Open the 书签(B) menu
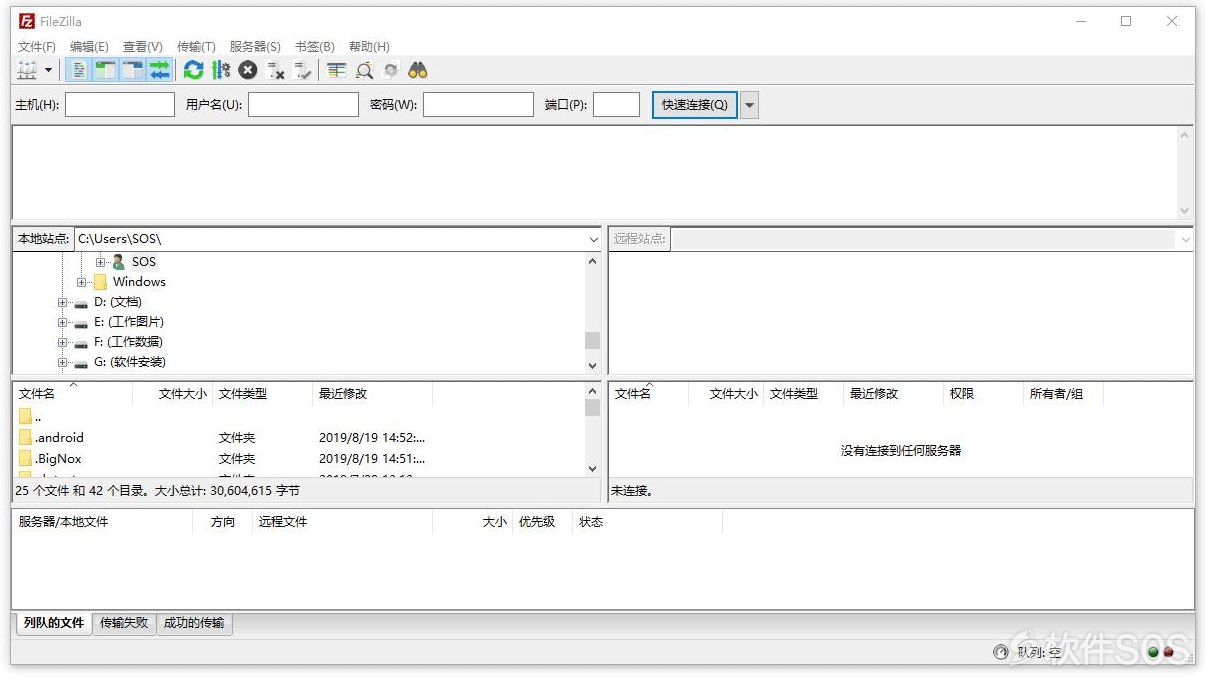 click(315, 46)
